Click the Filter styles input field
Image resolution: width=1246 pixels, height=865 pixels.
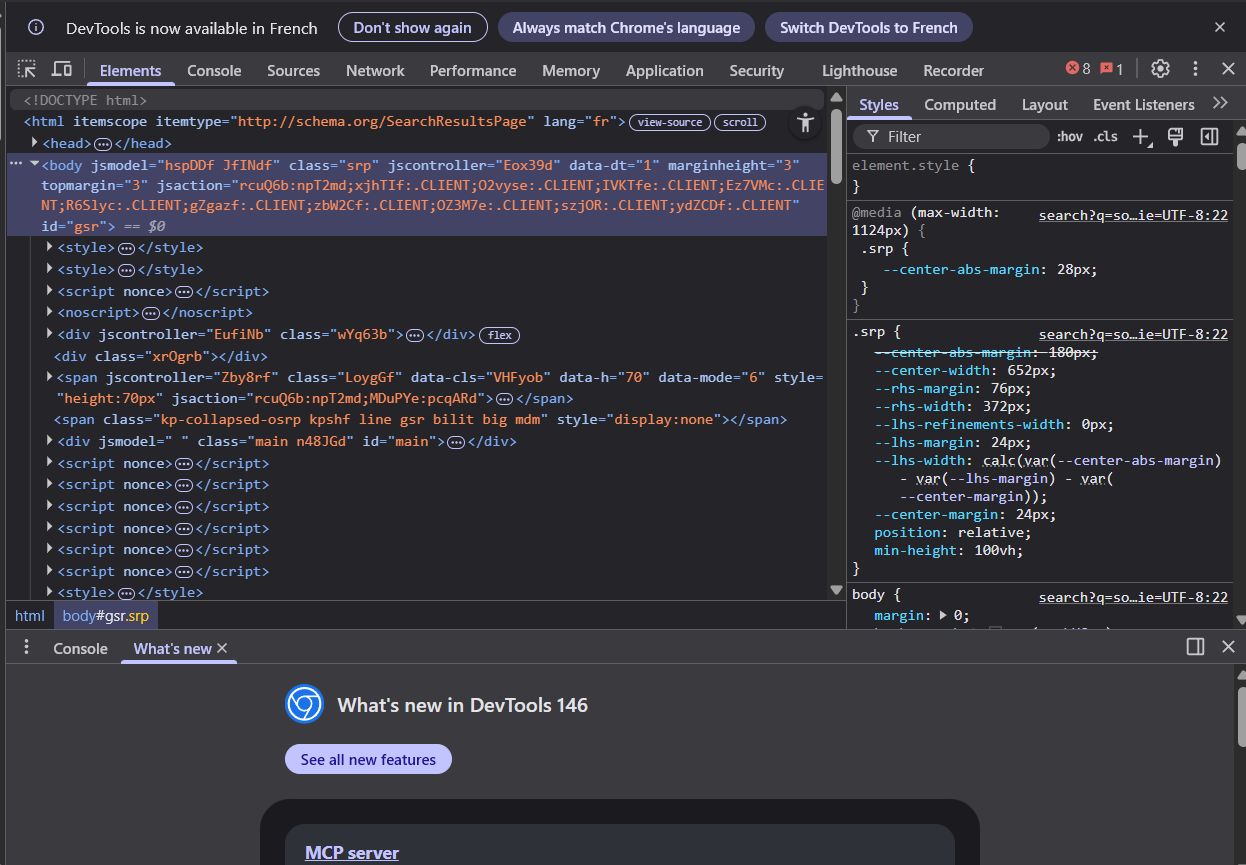click(950, 136)
